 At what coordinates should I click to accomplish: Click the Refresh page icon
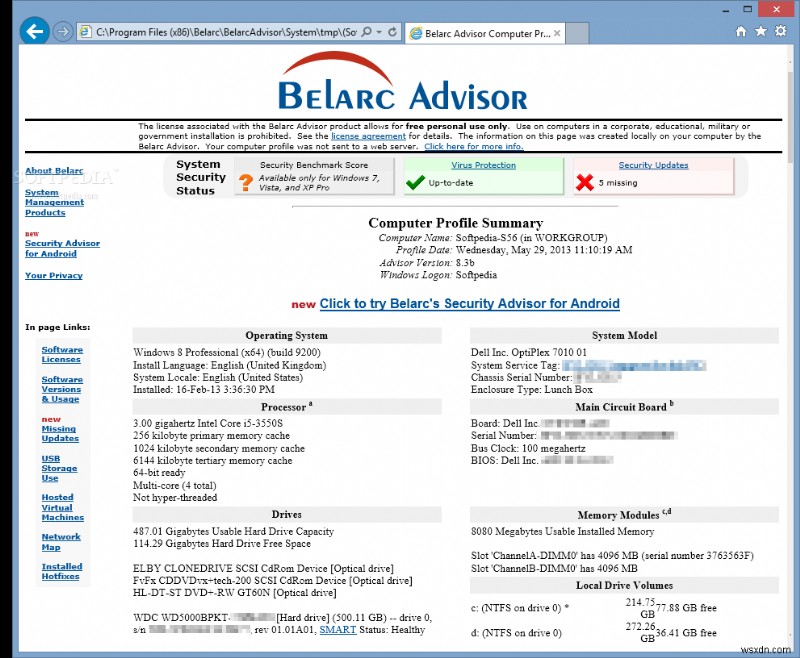tap(392, 32)
